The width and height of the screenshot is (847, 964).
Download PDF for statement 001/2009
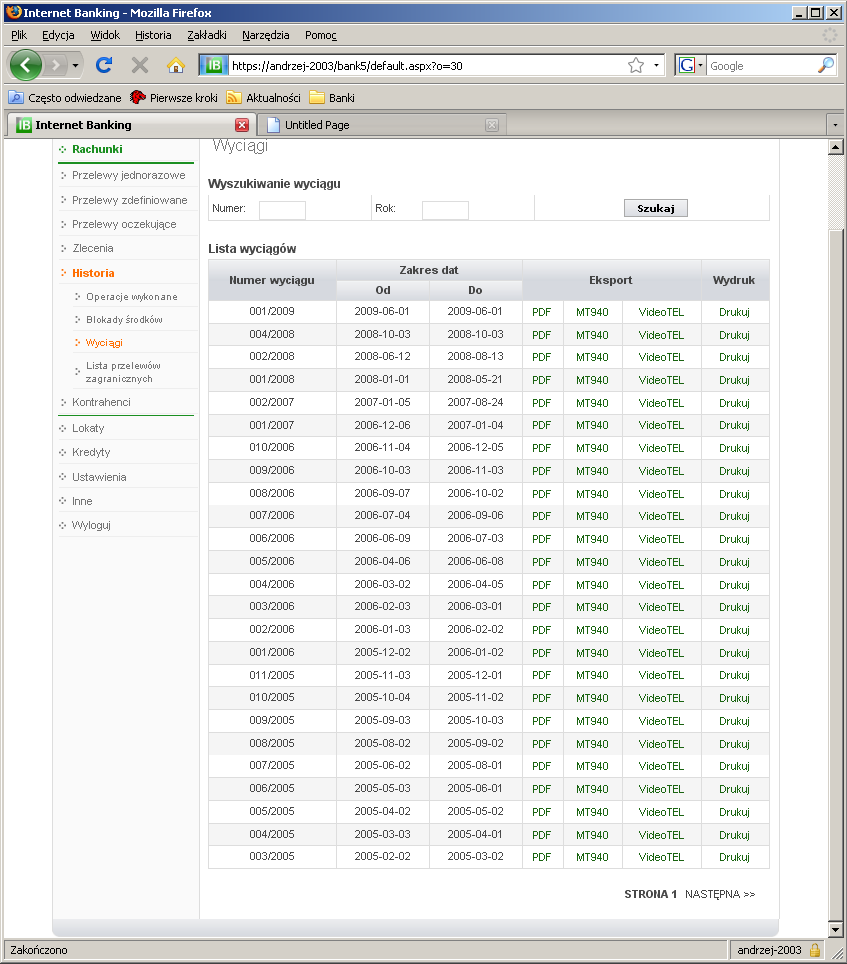[x=542, y=312]
